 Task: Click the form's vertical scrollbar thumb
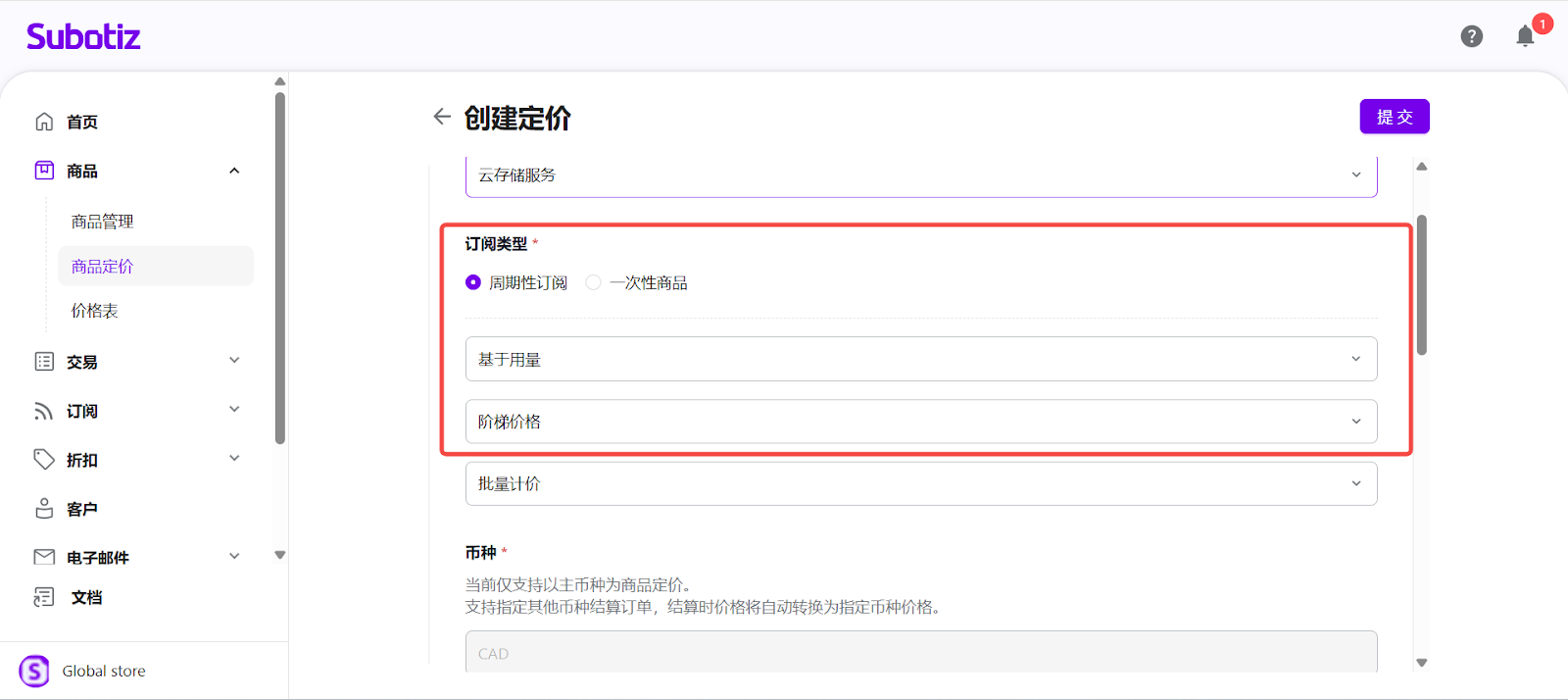coord(1421,284)
